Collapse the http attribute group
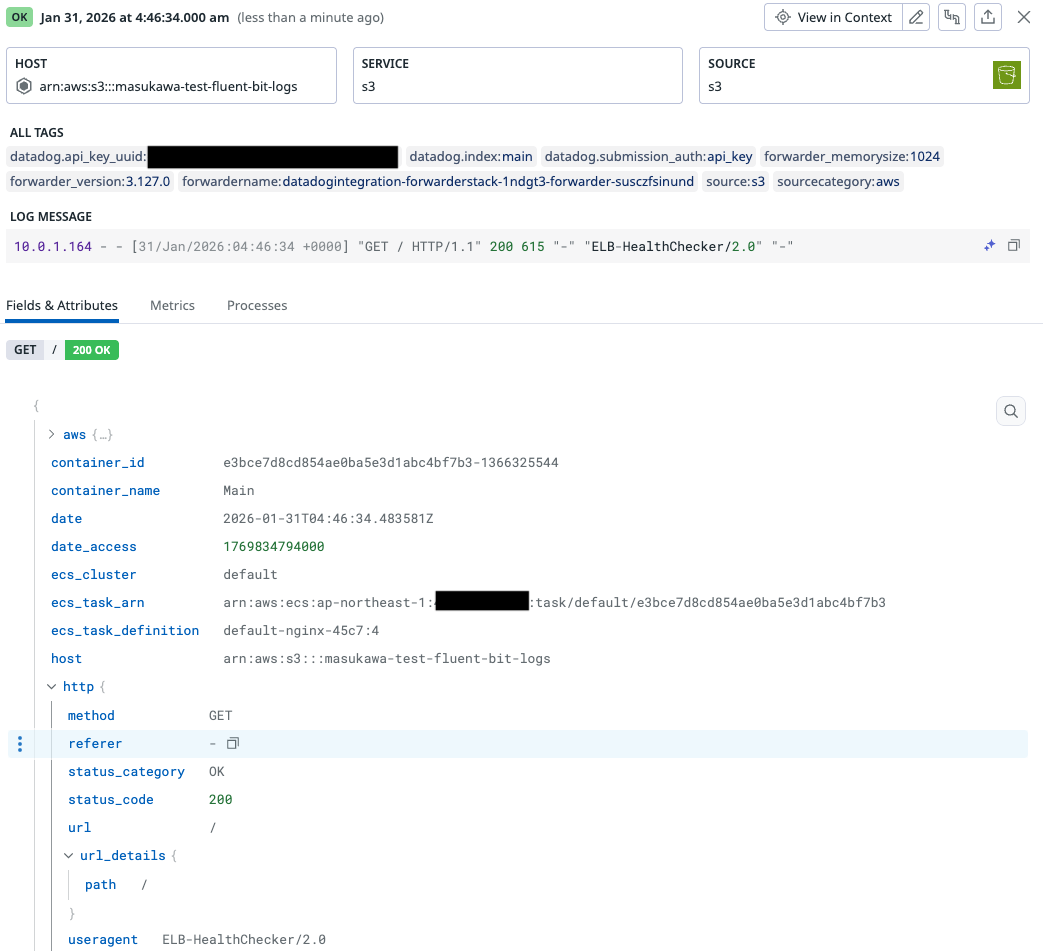 click(52, 687)
